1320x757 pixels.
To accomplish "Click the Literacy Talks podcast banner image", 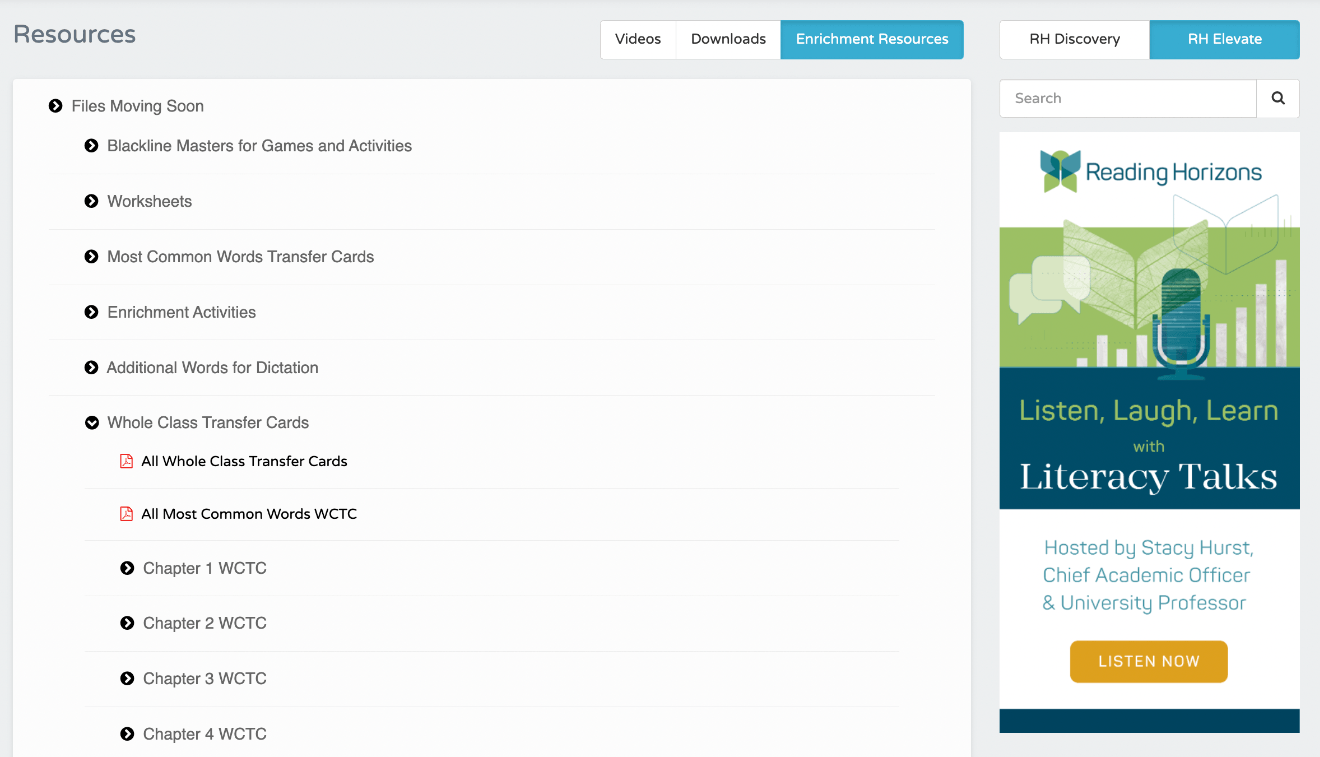I will click(1150, 433).
